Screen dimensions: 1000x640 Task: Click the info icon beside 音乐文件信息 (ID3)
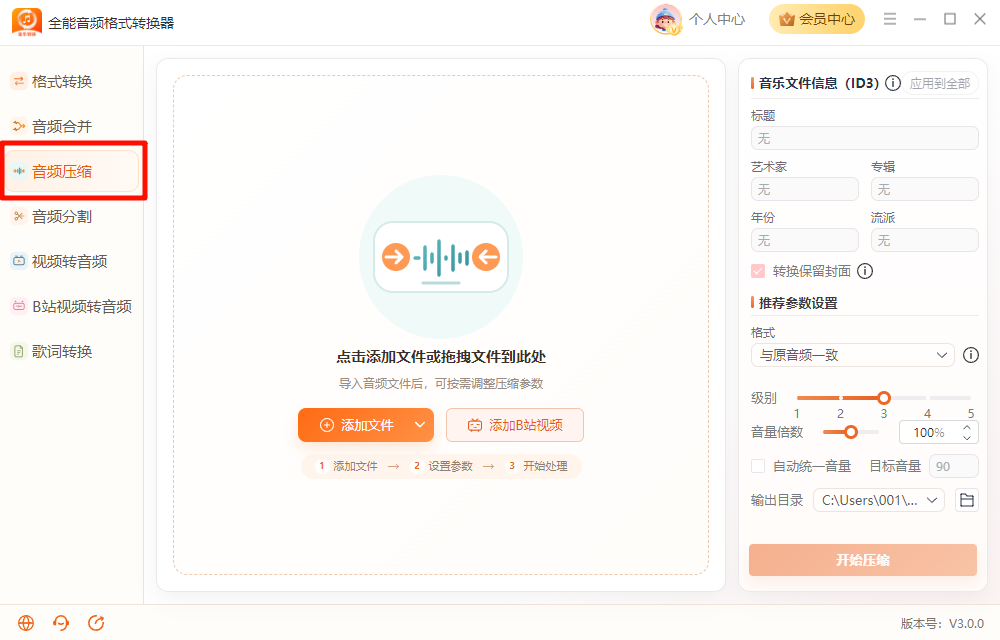pos(893,83)
